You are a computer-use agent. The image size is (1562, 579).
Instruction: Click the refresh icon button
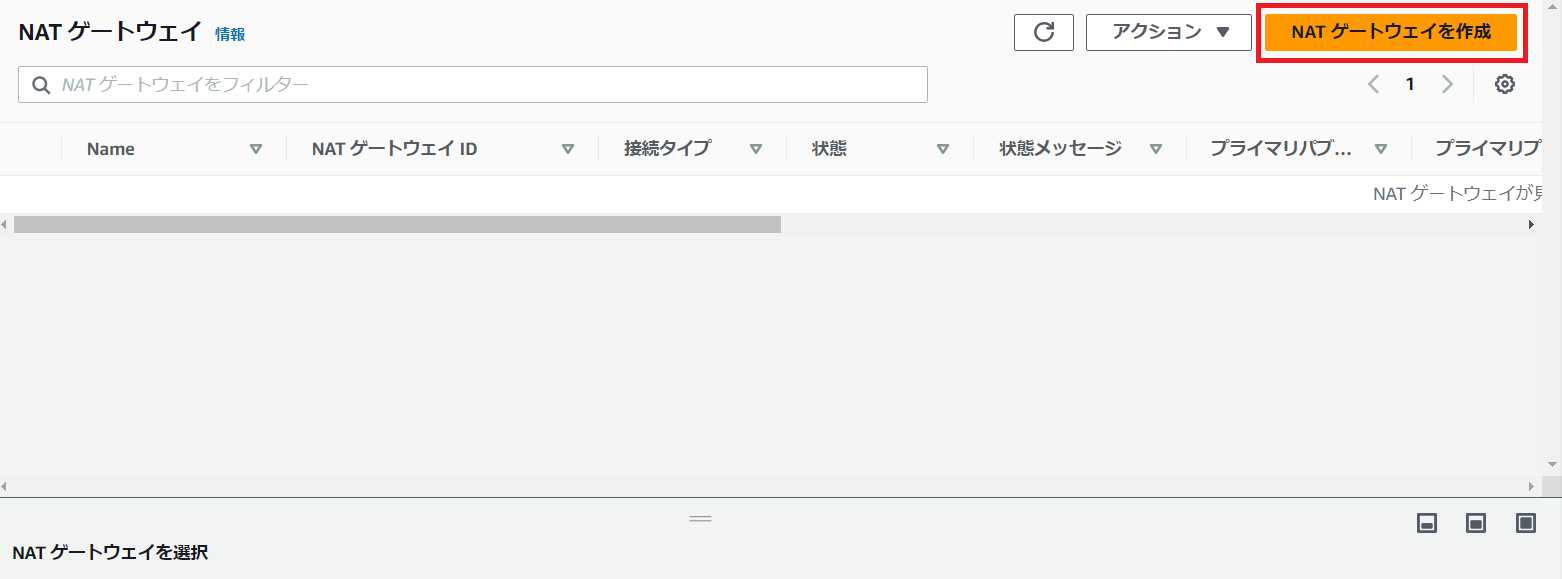point(1043,32)
